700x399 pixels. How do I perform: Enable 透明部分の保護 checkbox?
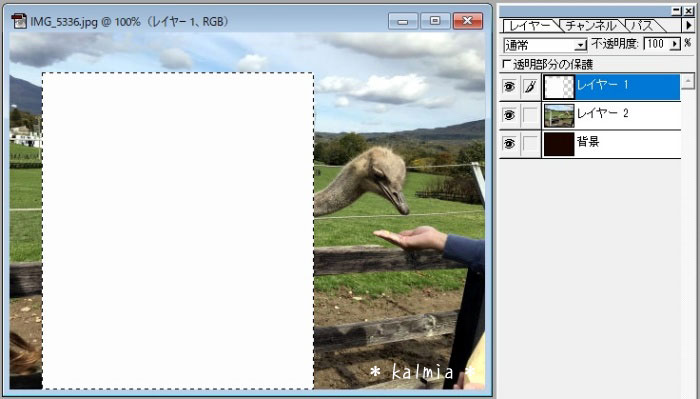coord(507,64)
